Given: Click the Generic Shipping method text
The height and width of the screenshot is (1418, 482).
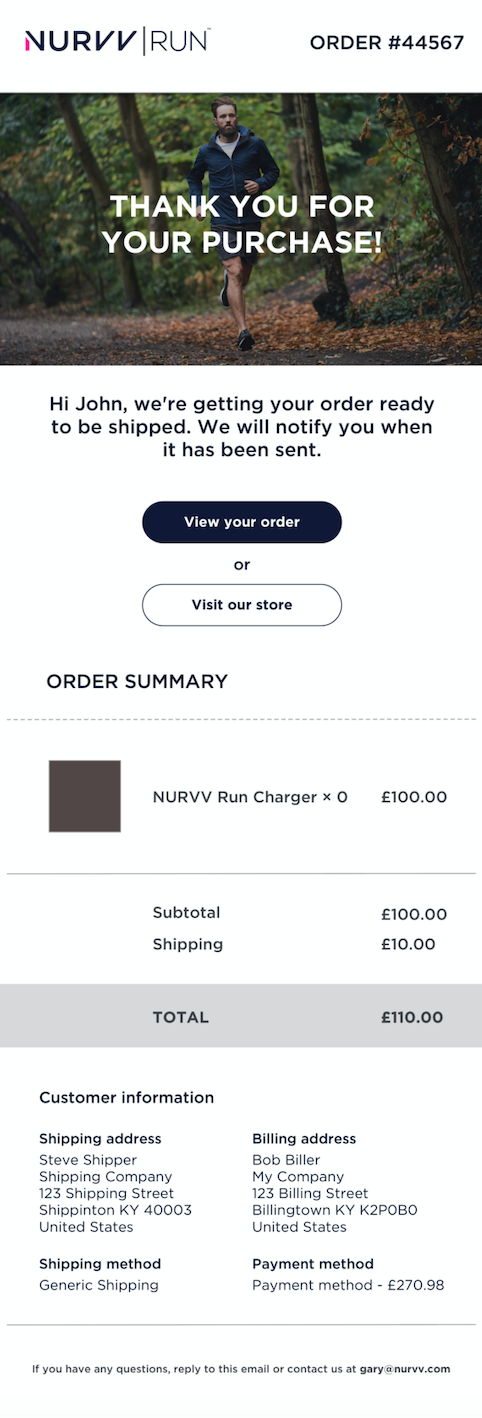Looking at the screenshot, I should [x=99, y=1285].
